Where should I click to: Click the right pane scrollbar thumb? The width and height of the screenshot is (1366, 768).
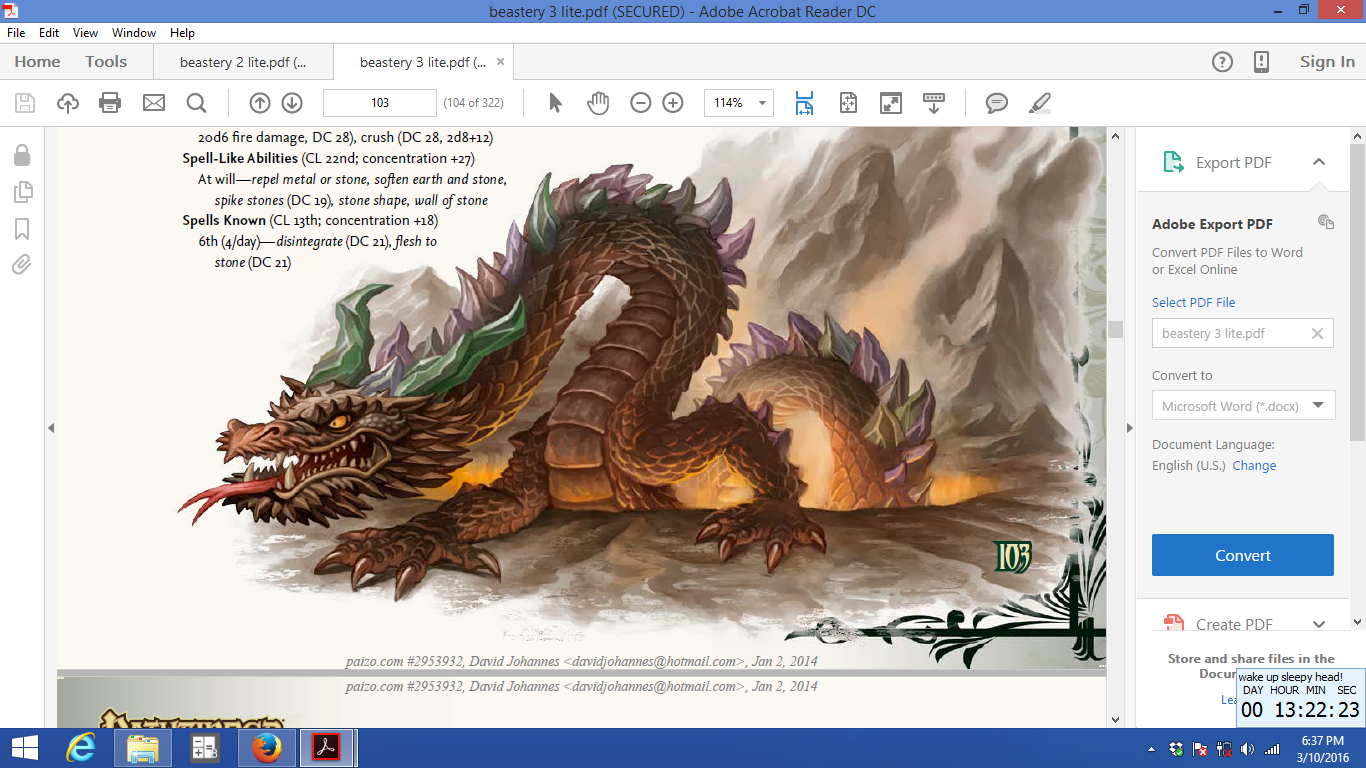[1358, 292]
